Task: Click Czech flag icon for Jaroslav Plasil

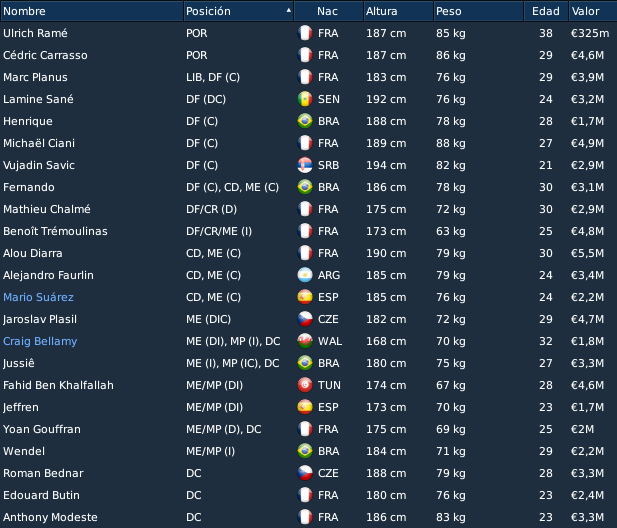Action: pos(305,319)
